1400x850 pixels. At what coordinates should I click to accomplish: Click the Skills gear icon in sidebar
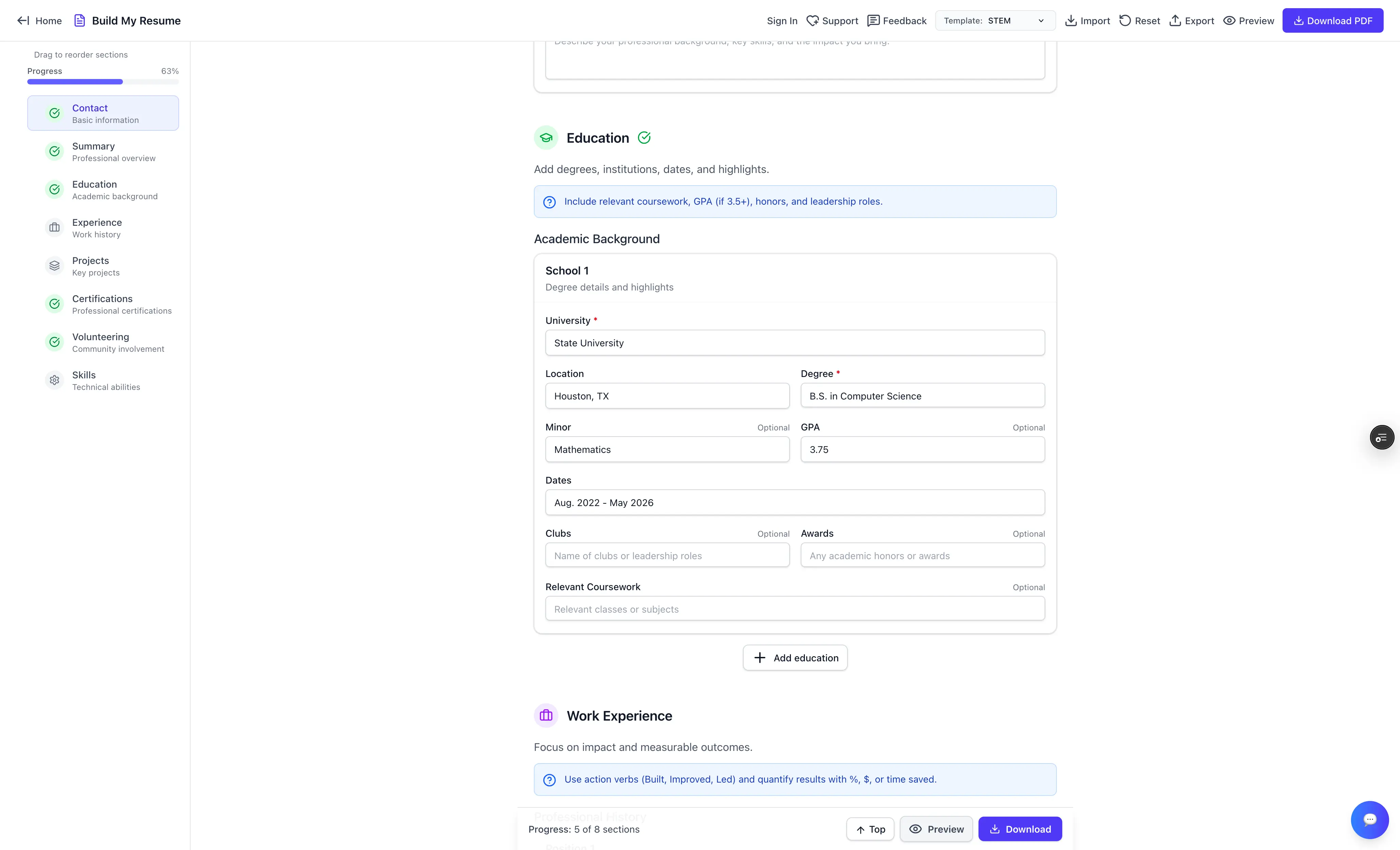point(54,380)
